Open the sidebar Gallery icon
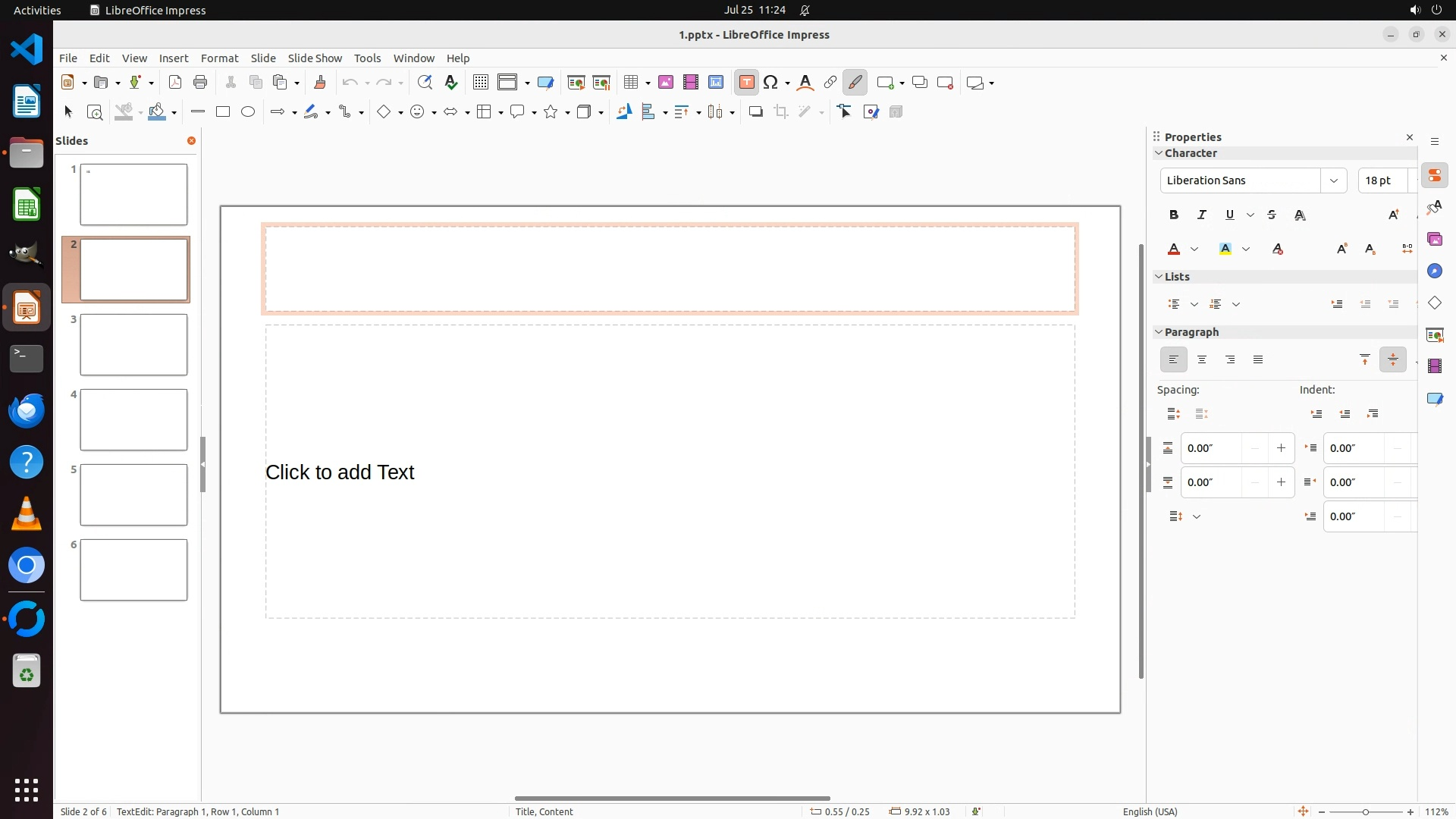The height and width of the screenshot is (819, 1456). click(x=1435, y=240)
